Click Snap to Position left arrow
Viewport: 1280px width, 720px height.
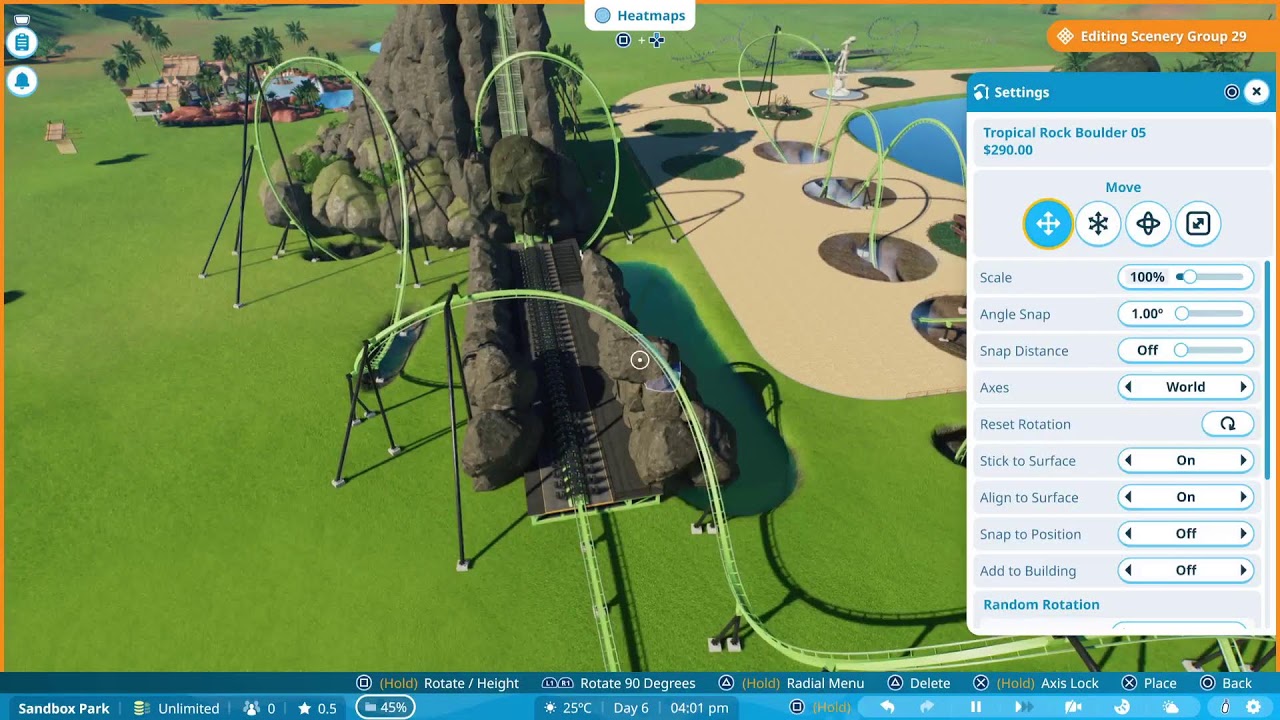(1129, 534)
